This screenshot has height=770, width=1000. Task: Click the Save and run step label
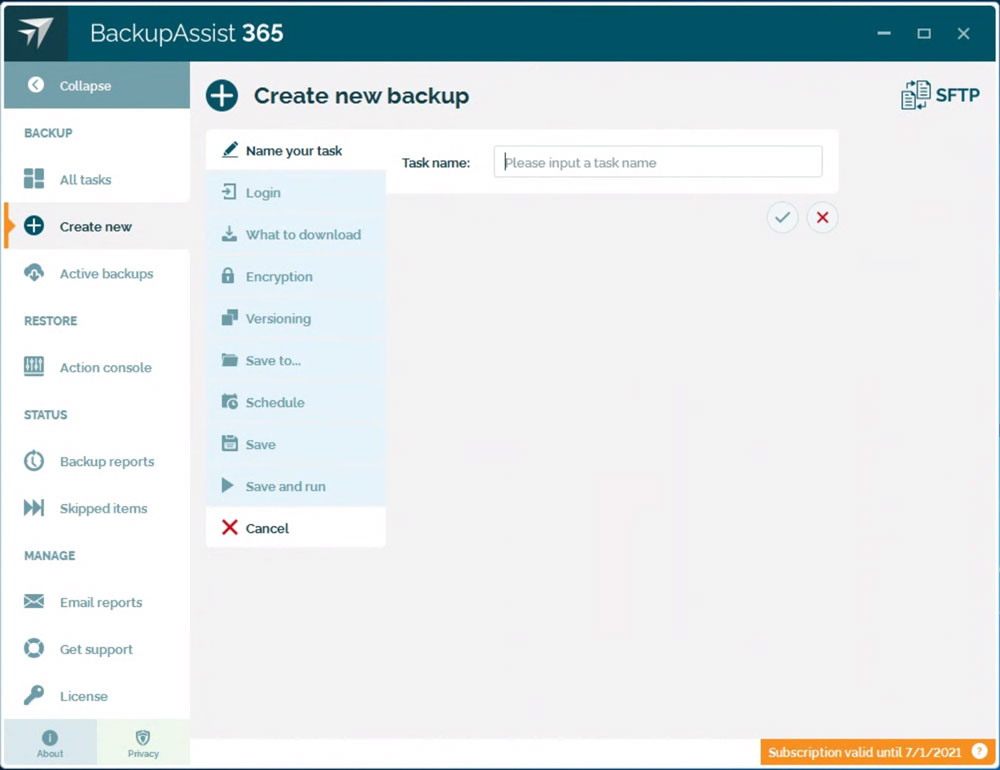286,487
